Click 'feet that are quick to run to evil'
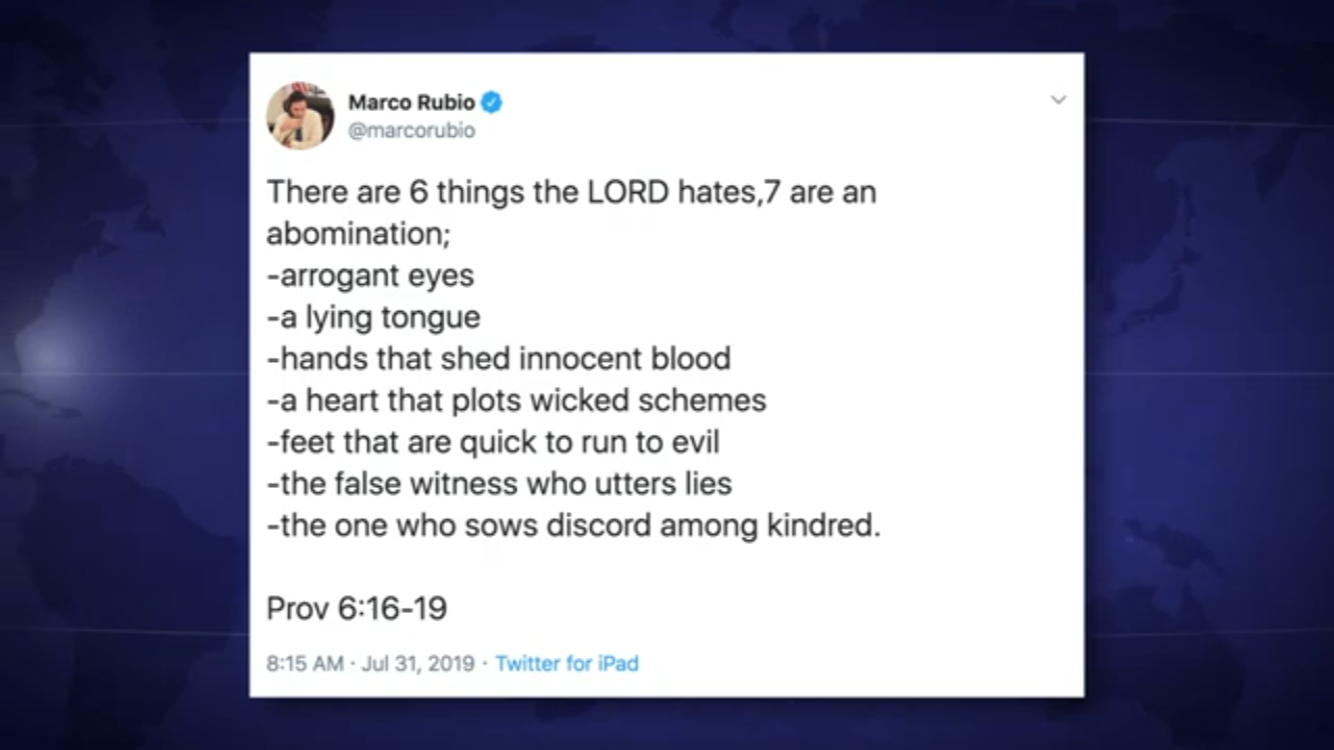The width and height of the screenshot is (1334, 750). [493, 441]
